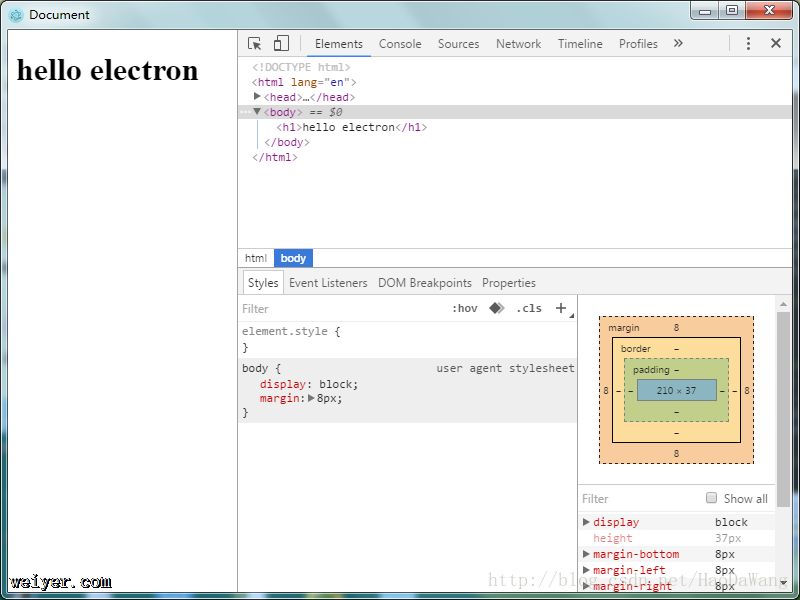Expand the head element node
The image size is (800, 600).
257,96
